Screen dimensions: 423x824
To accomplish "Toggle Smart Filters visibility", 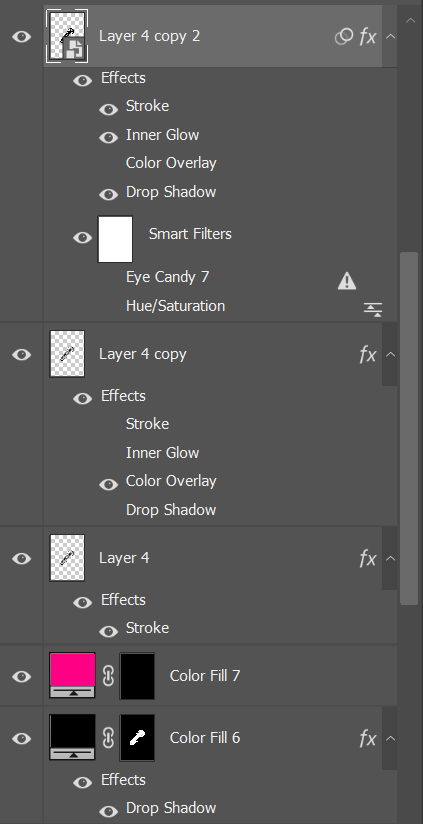I will (x=82, y=238).
